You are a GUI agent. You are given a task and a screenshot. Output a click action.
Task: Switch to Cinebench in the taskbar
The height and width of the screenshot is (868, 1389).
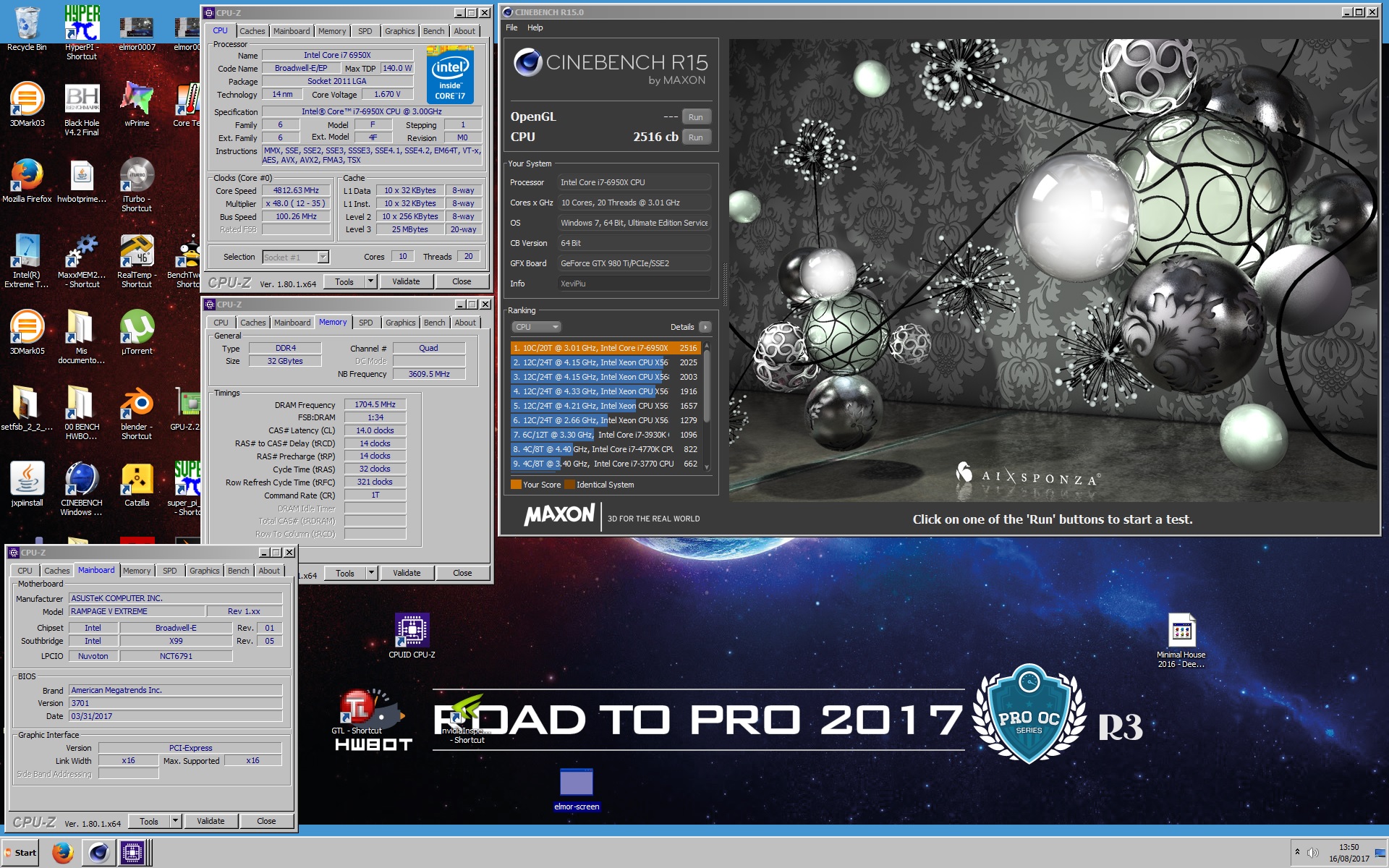click(x=98, y=853)
